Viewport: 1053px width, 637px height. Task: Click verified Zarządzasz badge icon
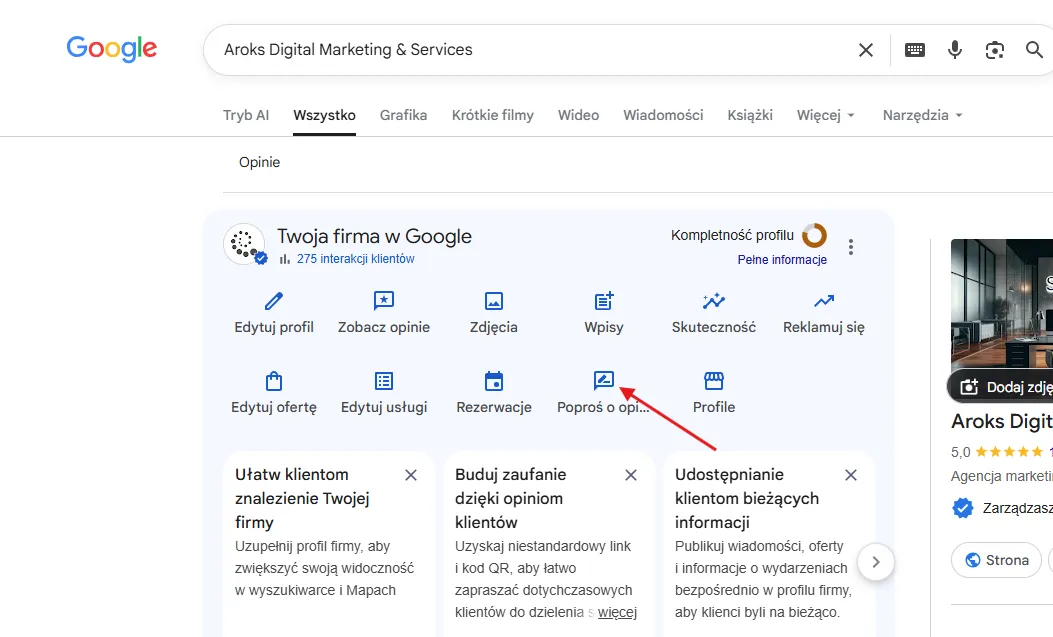pos(962,508)
